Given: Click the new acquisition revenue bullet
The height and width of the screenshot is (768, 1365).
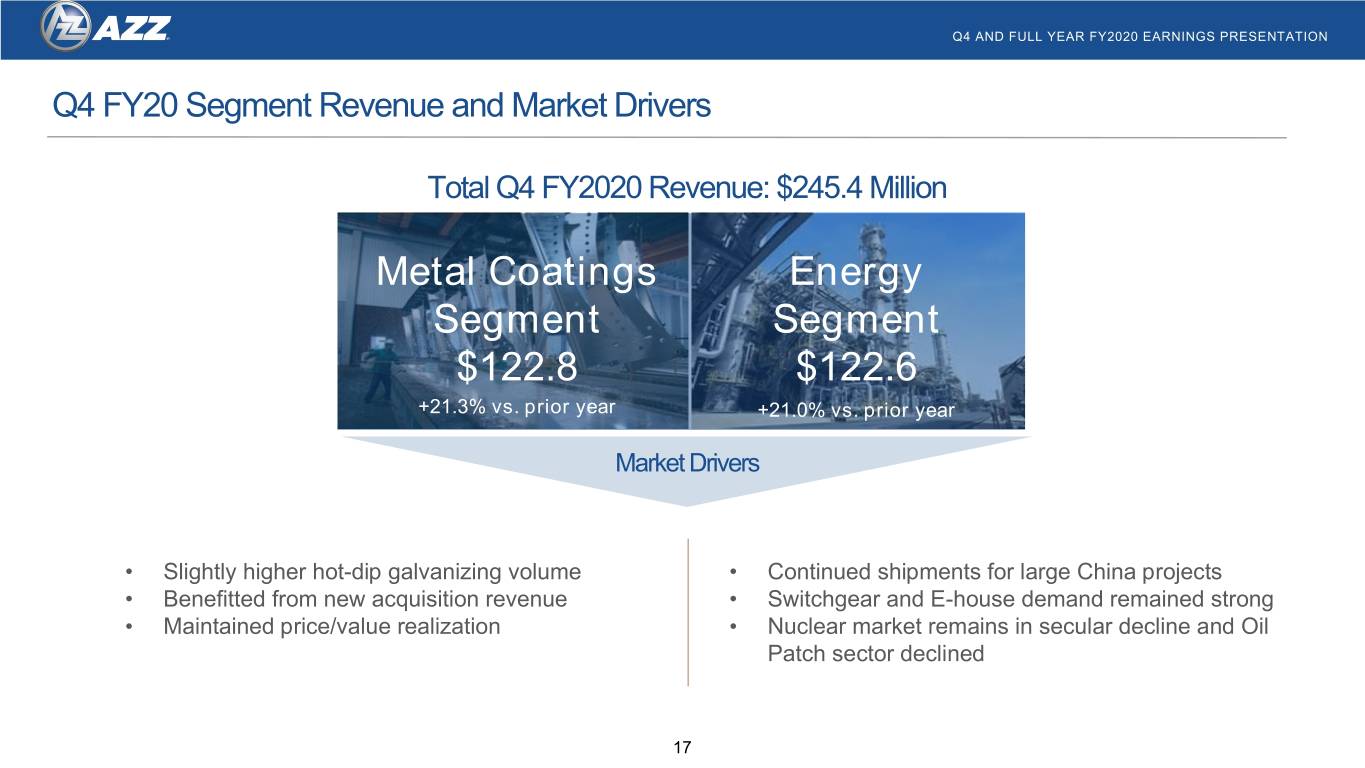Looking at the screenshot, I should point(365,599).
